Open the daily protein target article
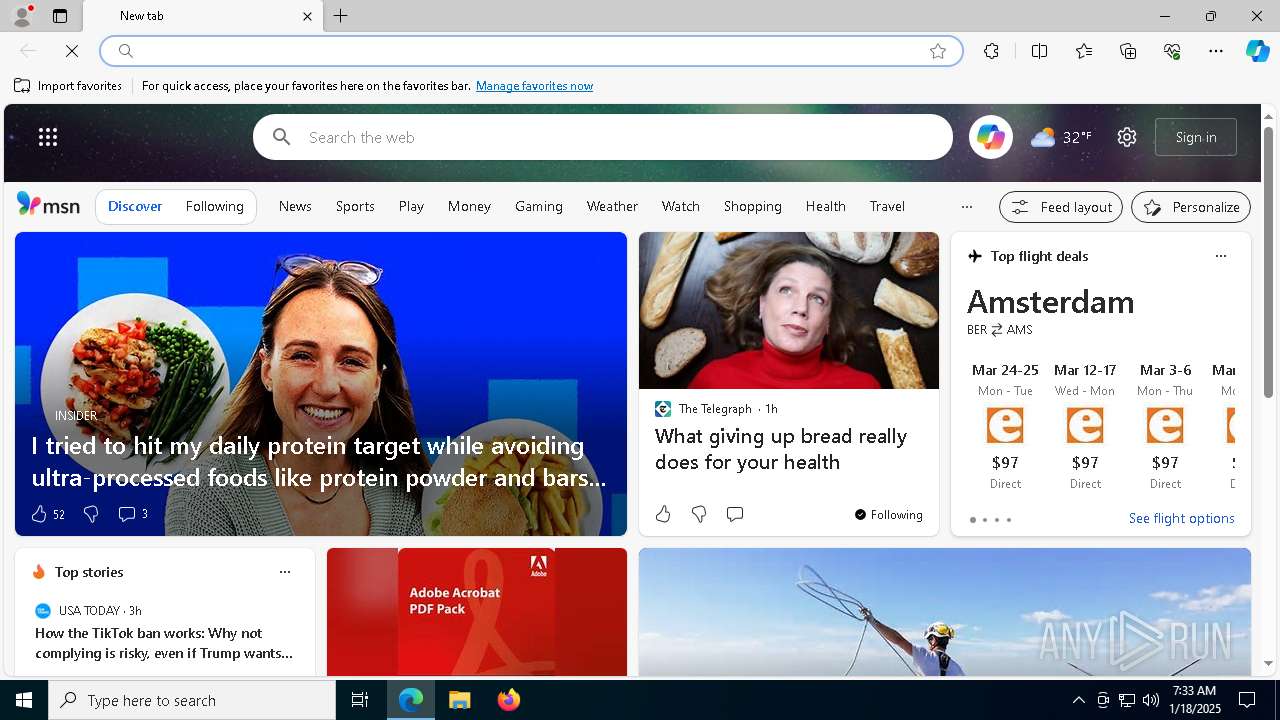 coord(318,462)
